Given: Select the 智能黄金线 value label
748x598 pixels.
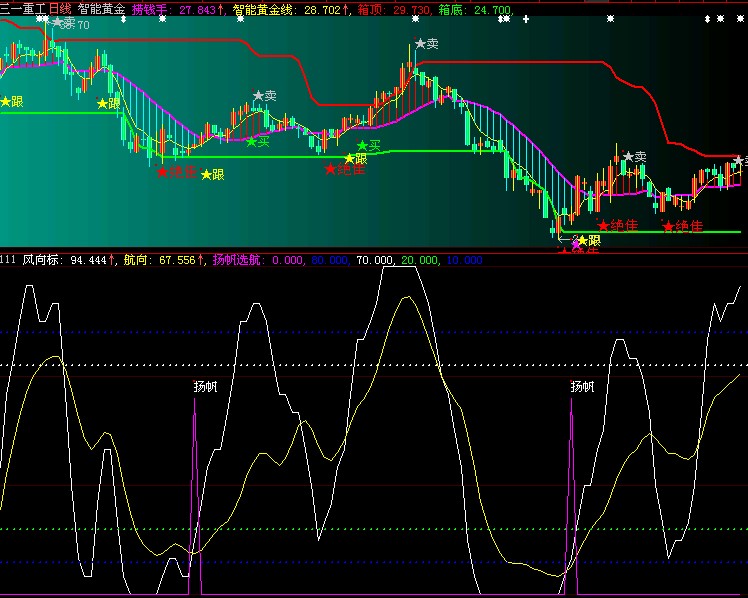Looking at the screenshot, I should click(x=289, y=9).
